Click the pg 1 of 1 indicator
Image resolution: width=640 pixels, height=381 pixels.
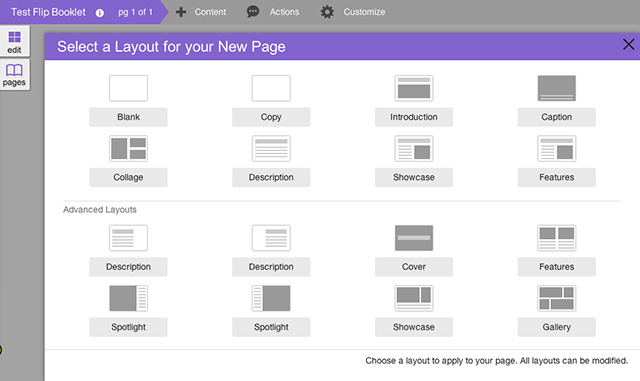pyautogui.click(x=136, y=12)
